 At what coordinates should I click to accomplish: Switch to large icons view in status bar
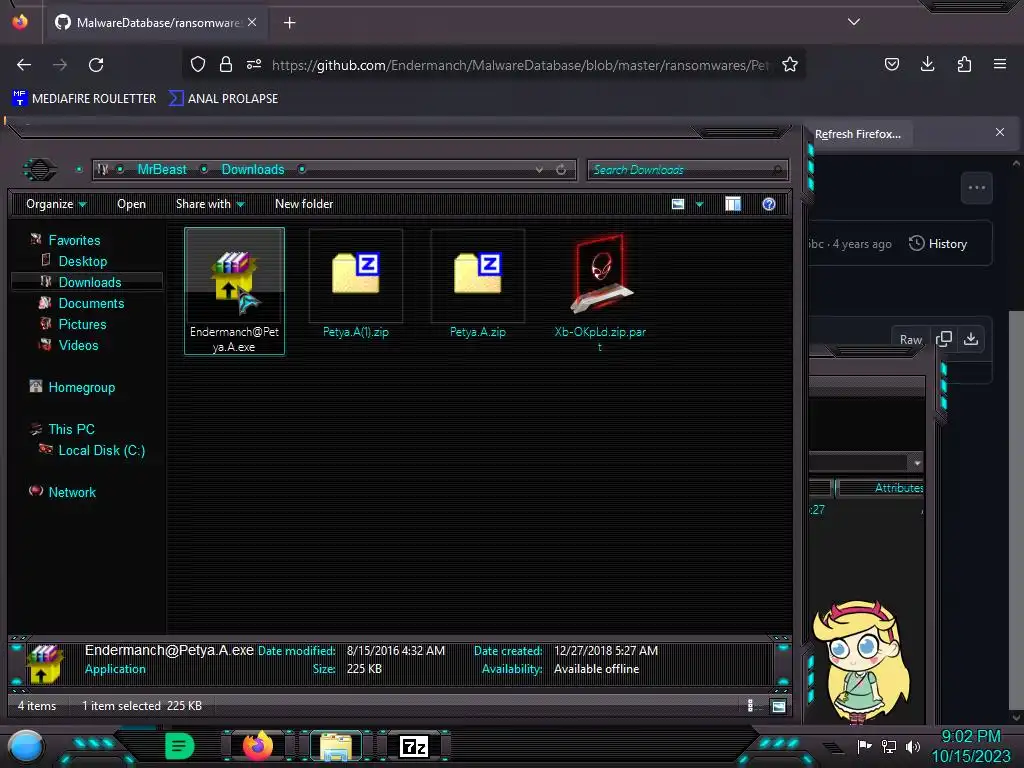coord(778,705)
